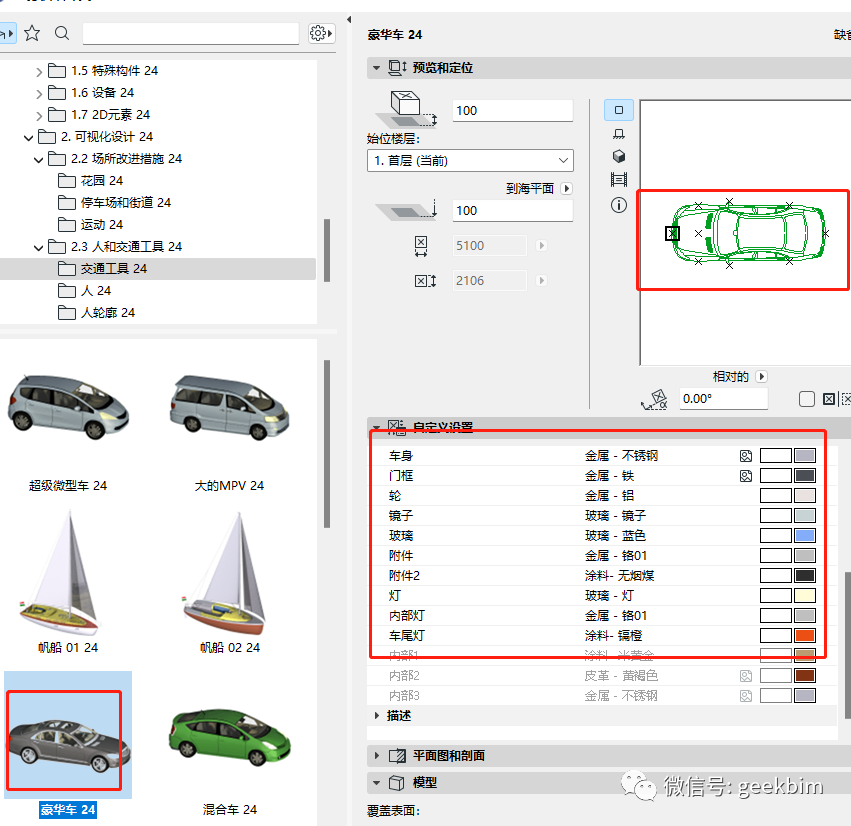The image size is (851, 826).
Task: Switch preview to 2D plan view icon
Action: [x=619, y=110]
